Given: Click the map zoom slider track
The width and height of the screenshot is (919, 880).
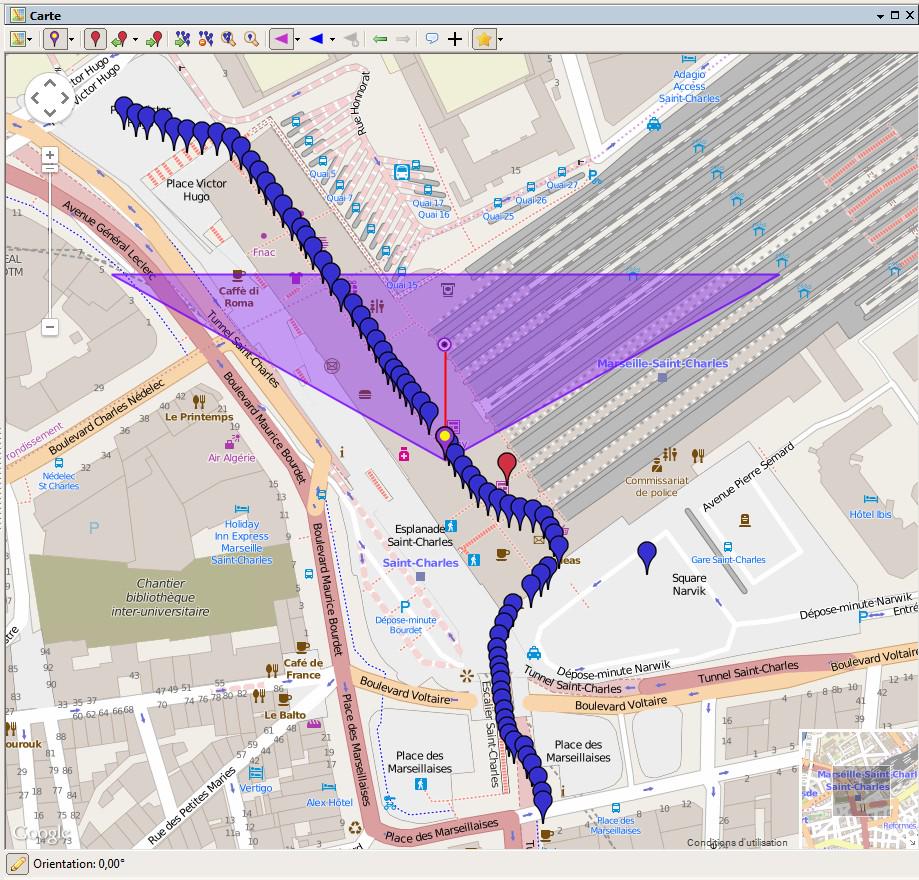Looking at the screenshot, I should [x=50, y=243].
